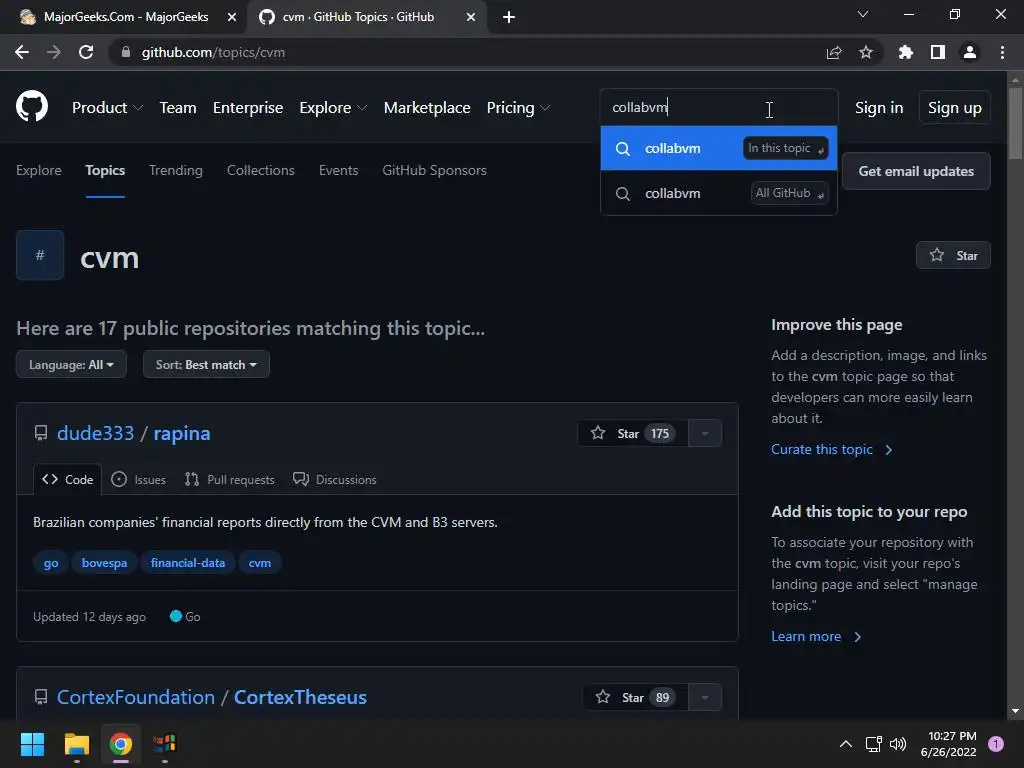Open the Sort: Best match dropdown
This screenshot has height=768, width=1024.
(x=206, y=364)
